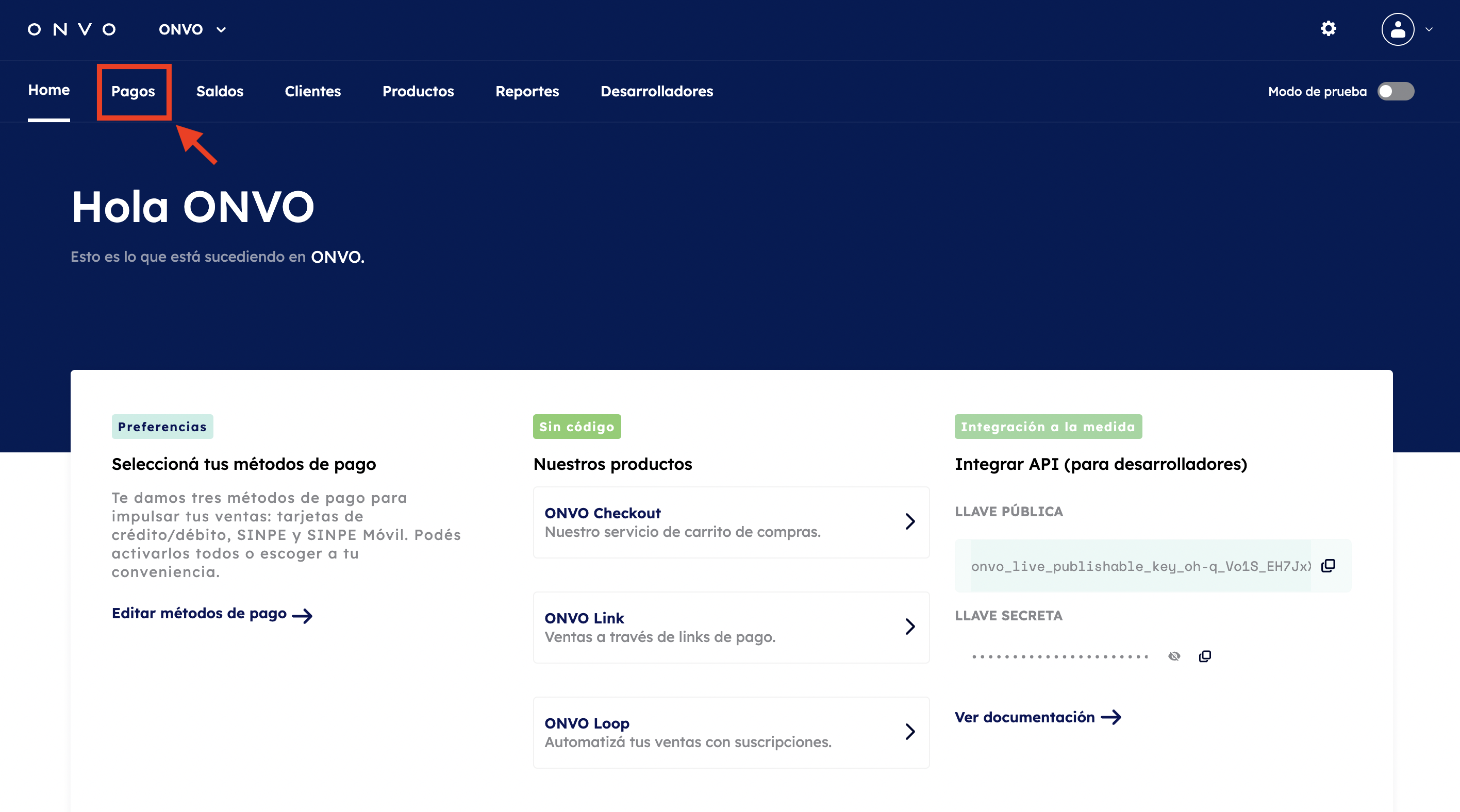Viewport: 1460px width, 812px height.
Task: Open the settings gear icon
Action: [x=1328, y=29]
